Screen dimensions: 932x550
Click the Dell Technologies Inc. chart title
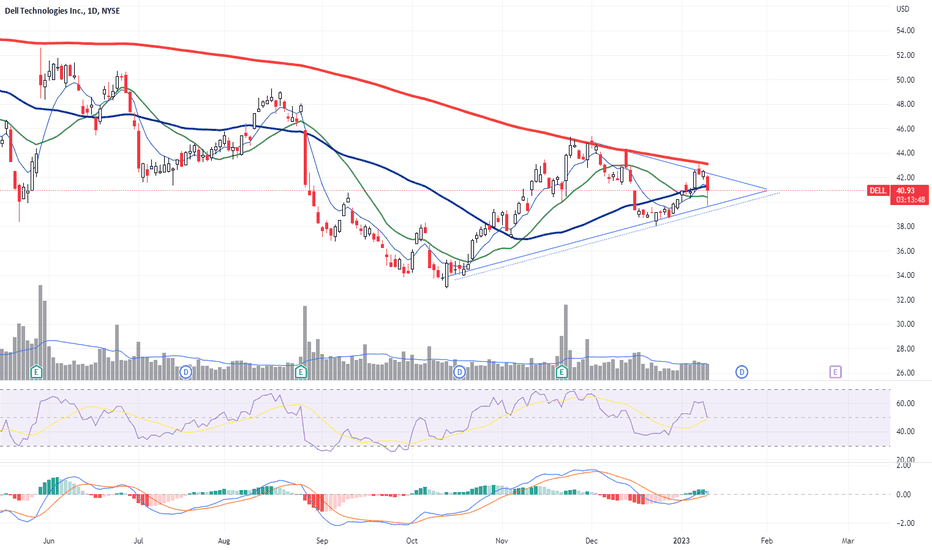click(62, 10)
